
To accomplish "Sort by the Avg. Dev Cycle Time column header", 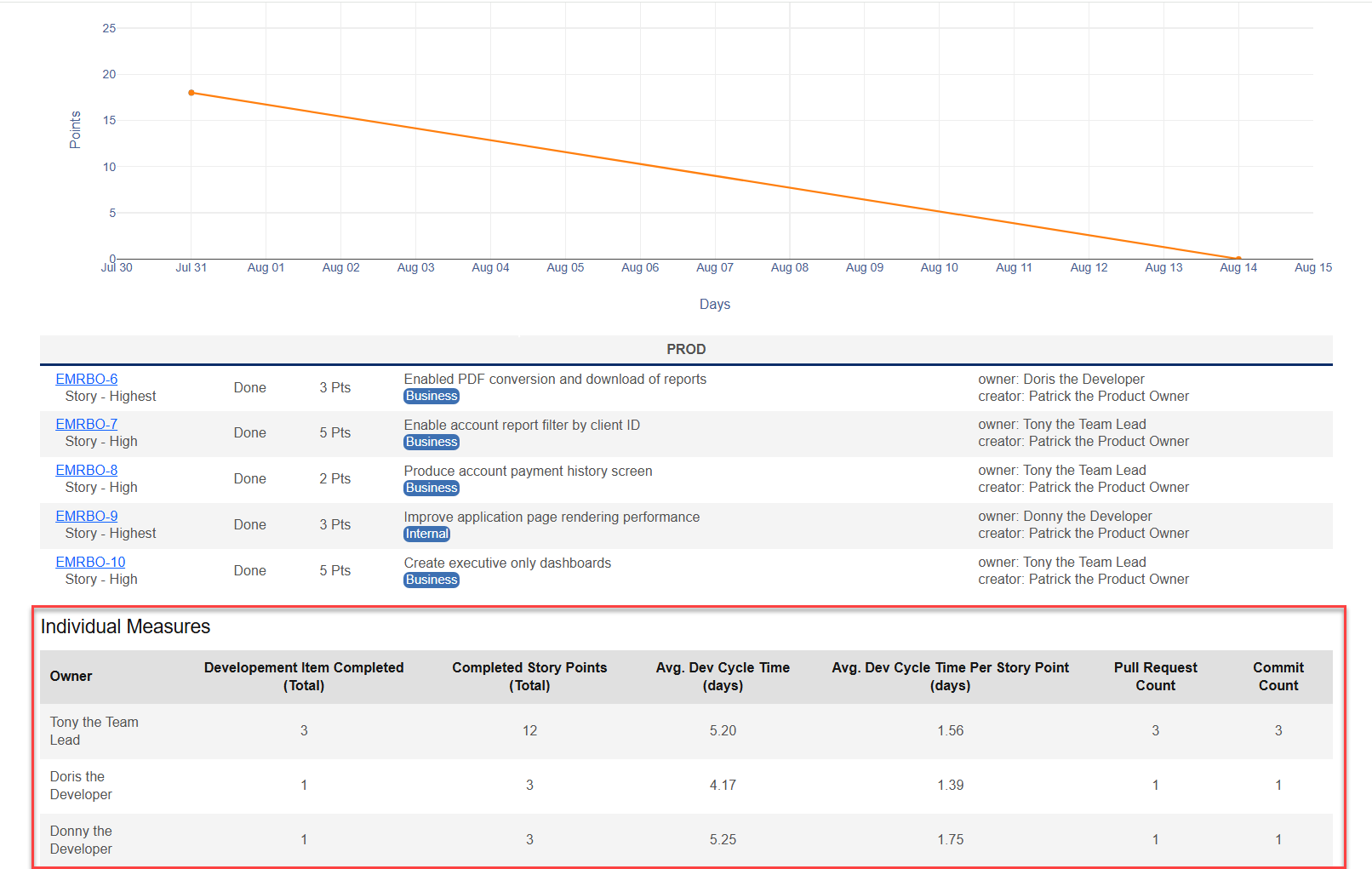I will pyautogui.click(x=723, y=676).
